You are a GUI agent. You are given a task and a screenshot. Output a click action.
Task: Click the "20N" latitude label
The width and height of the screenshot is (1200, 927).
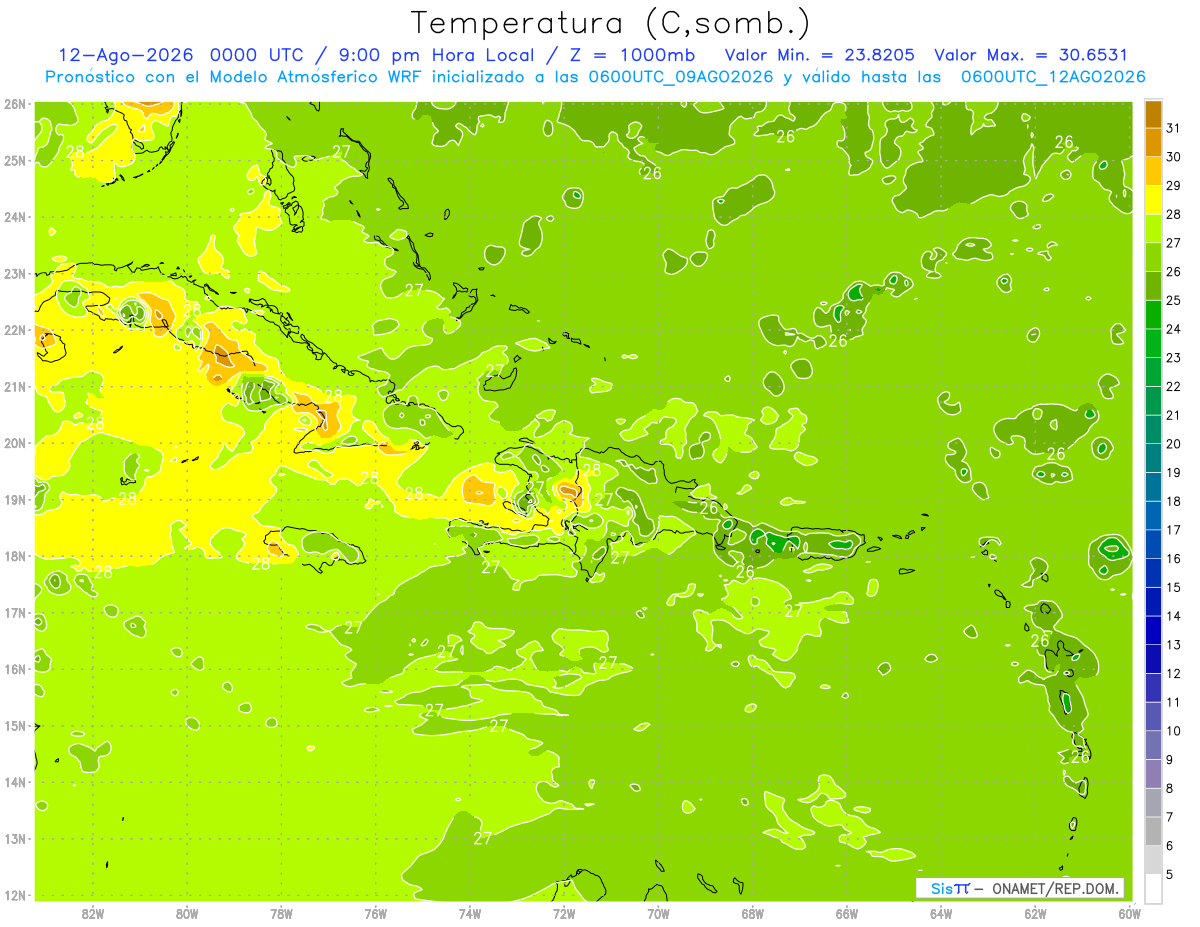pos(15,443)
